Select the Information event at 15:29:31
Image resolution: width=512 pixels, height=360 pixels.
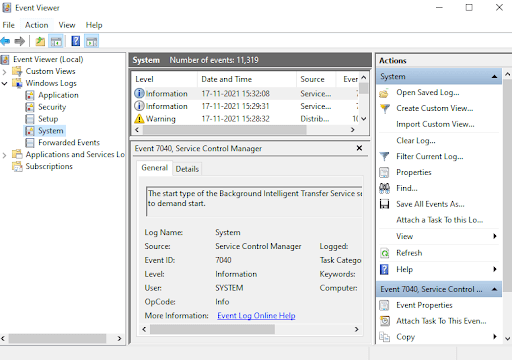(x=245, y=106)
